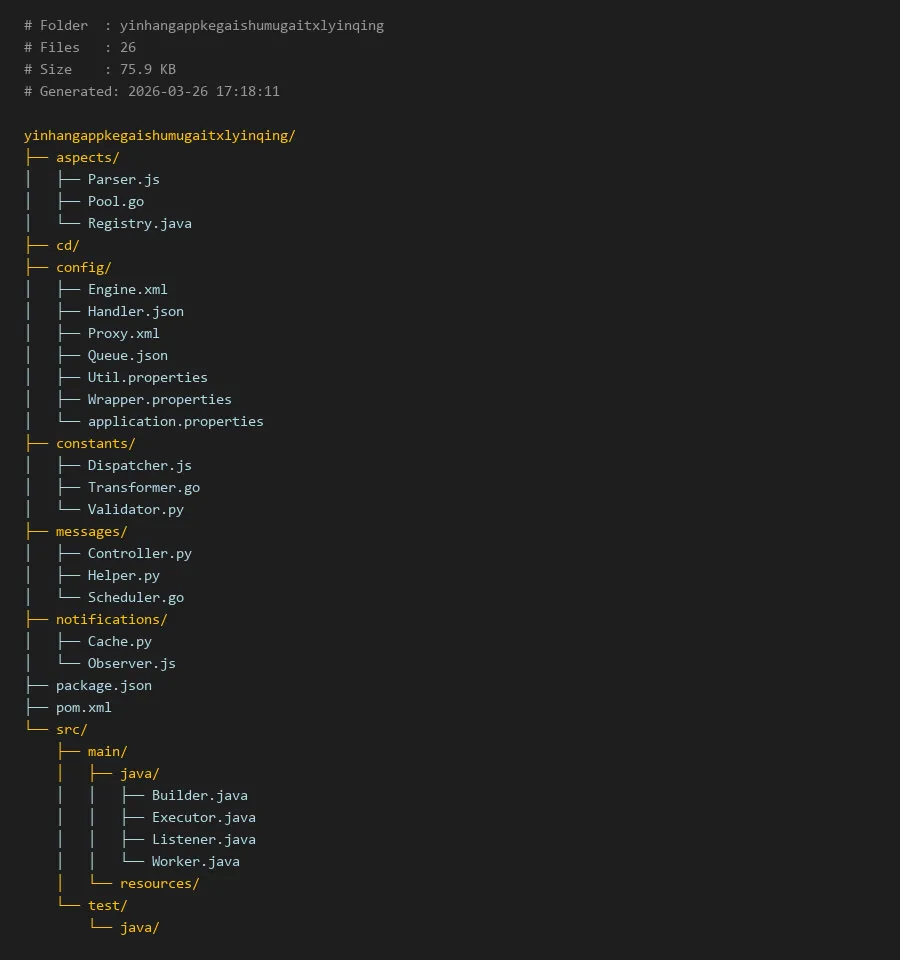The height and width of the screenshot is (960, 900).
Task: Click the empty cd/ folder
Action: 67,245
